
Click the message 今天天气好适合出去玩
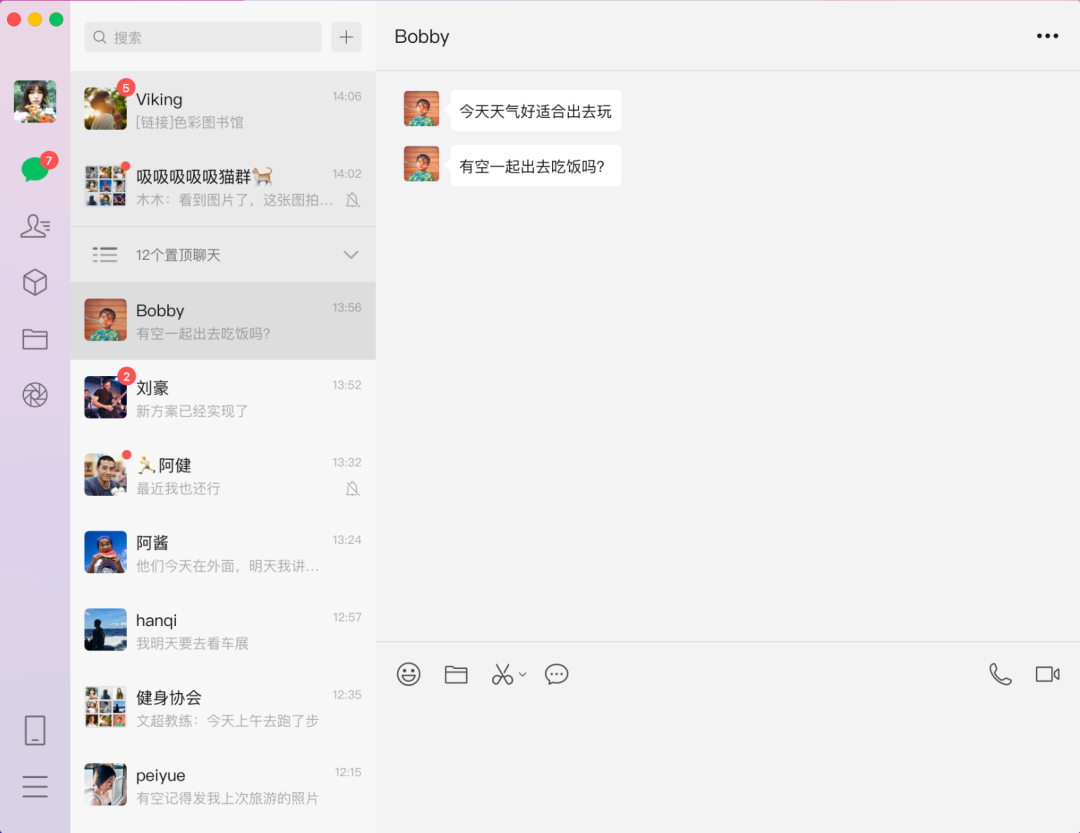click(x=536, y=110)
